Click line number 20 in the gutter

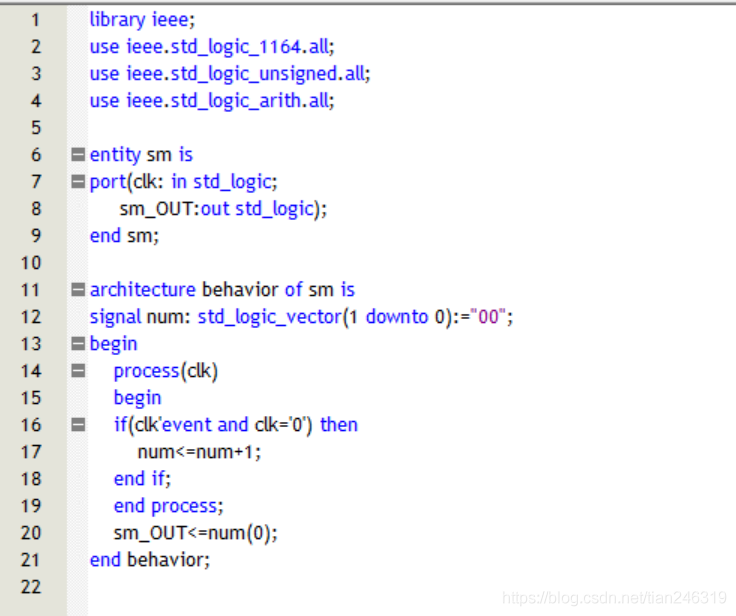tap(31, 533)
